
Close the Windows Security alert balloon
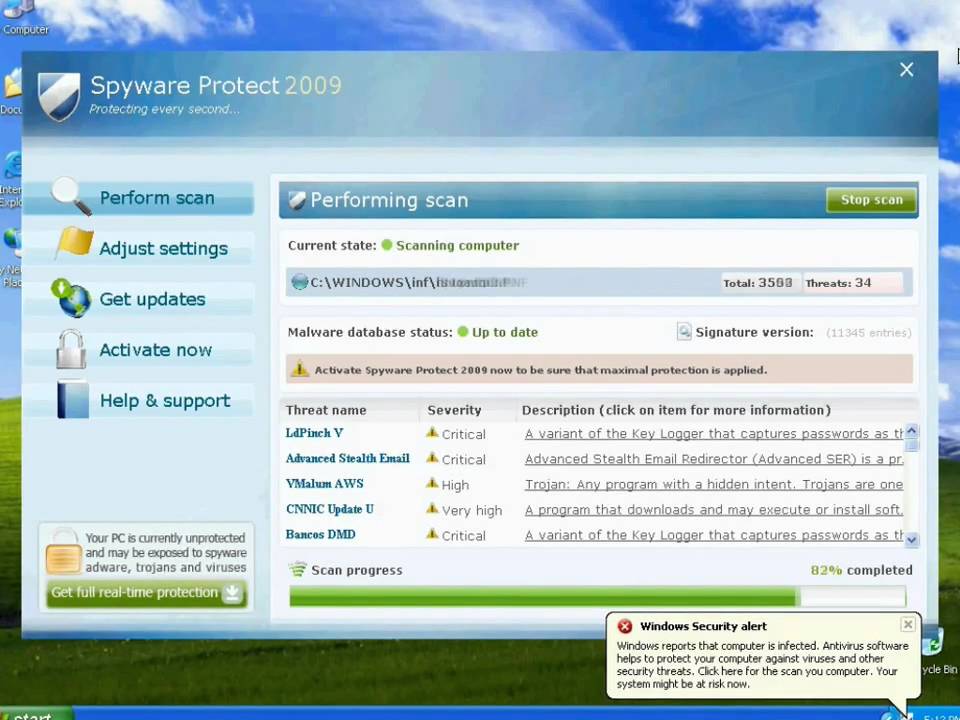(x=907, y=624)
